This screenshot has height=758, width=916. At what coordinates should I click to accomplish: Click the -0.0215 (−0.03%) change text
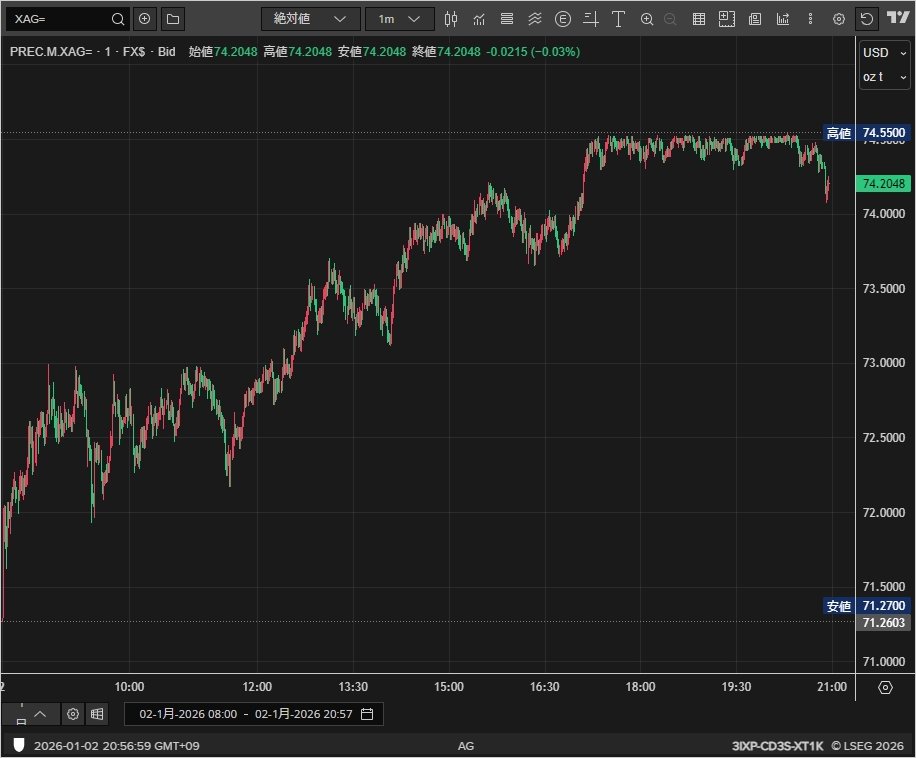(x=533, y=51)
